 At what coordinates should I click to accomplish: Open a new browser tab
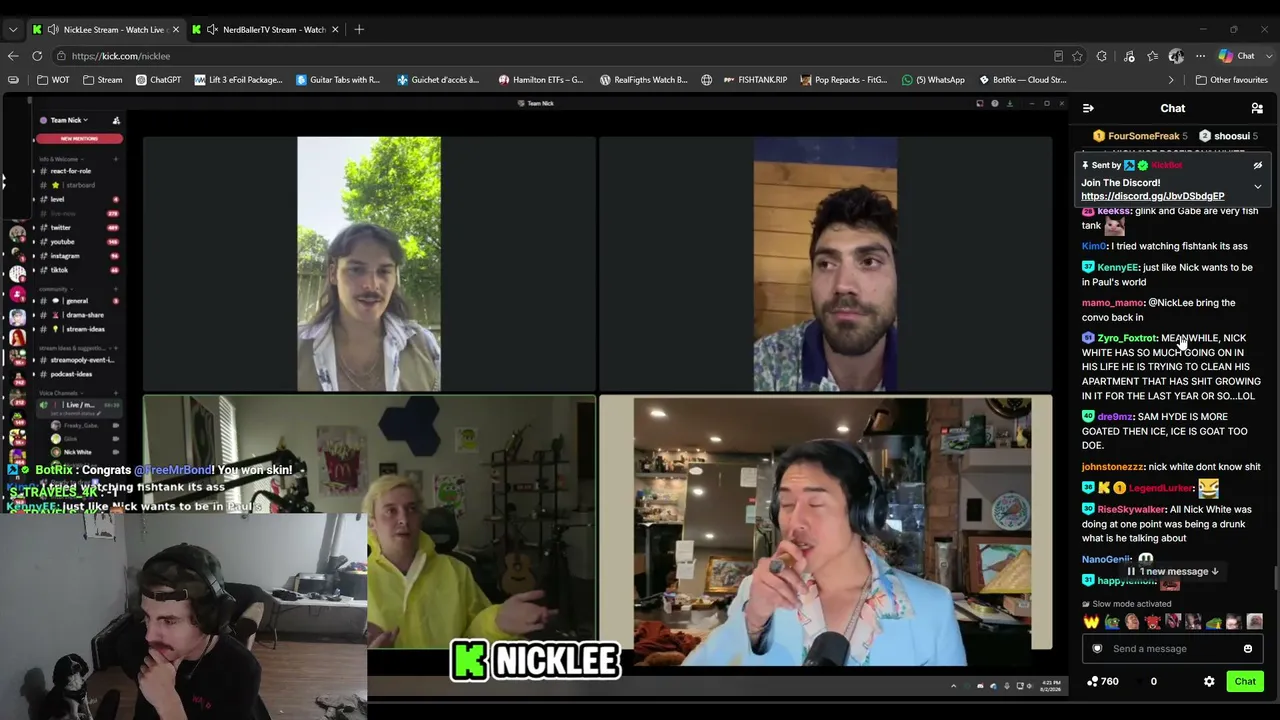(x=359, y=29)
